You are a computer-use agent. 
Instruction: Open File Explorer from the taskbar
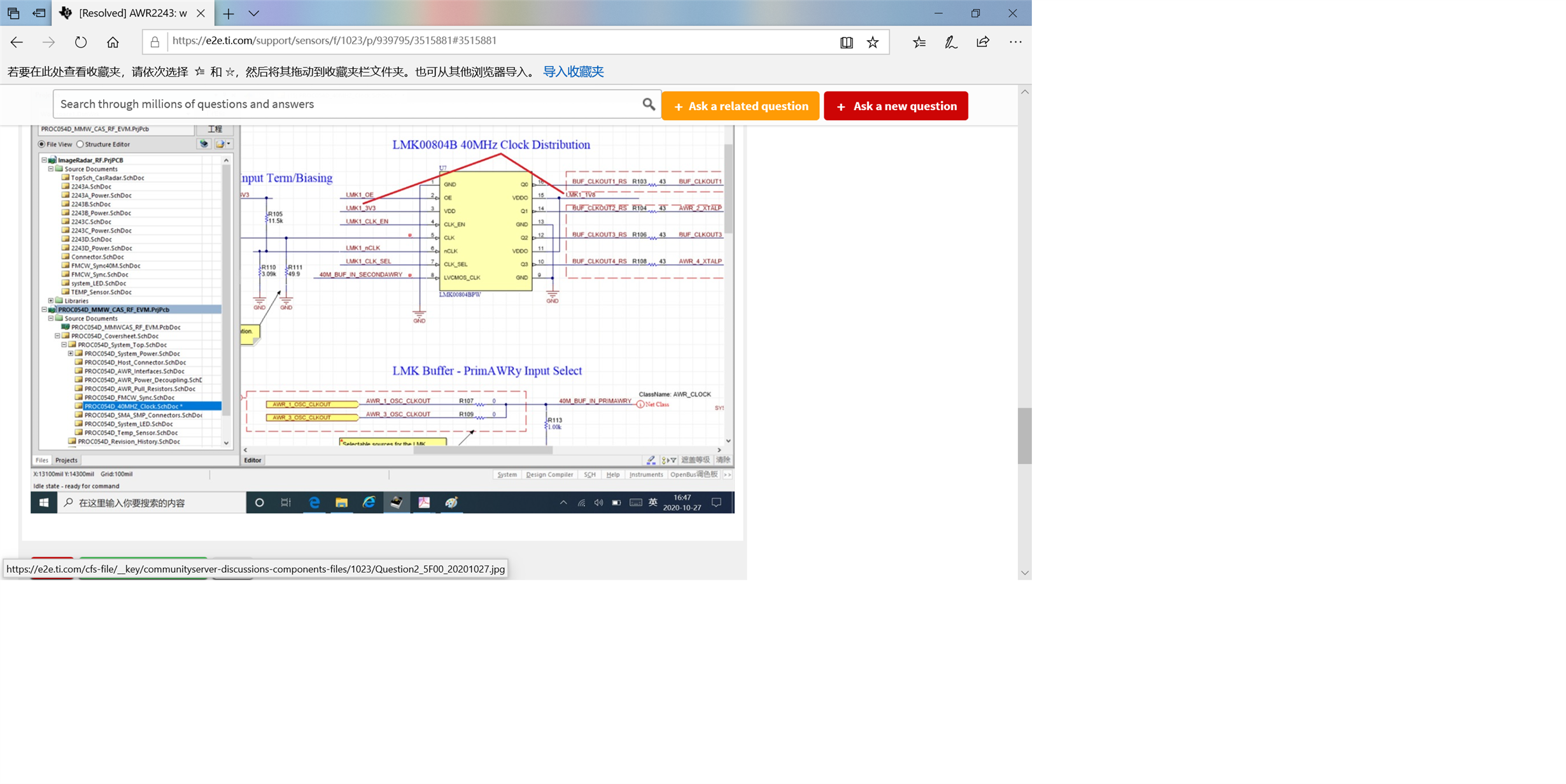click(342, 502)
